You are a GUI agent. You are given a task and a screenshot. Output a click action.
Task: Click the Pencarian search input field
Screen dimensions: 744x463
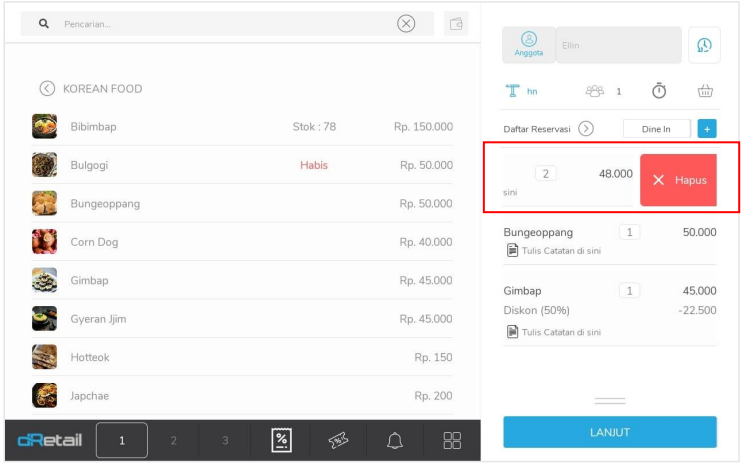pos(220,24)
